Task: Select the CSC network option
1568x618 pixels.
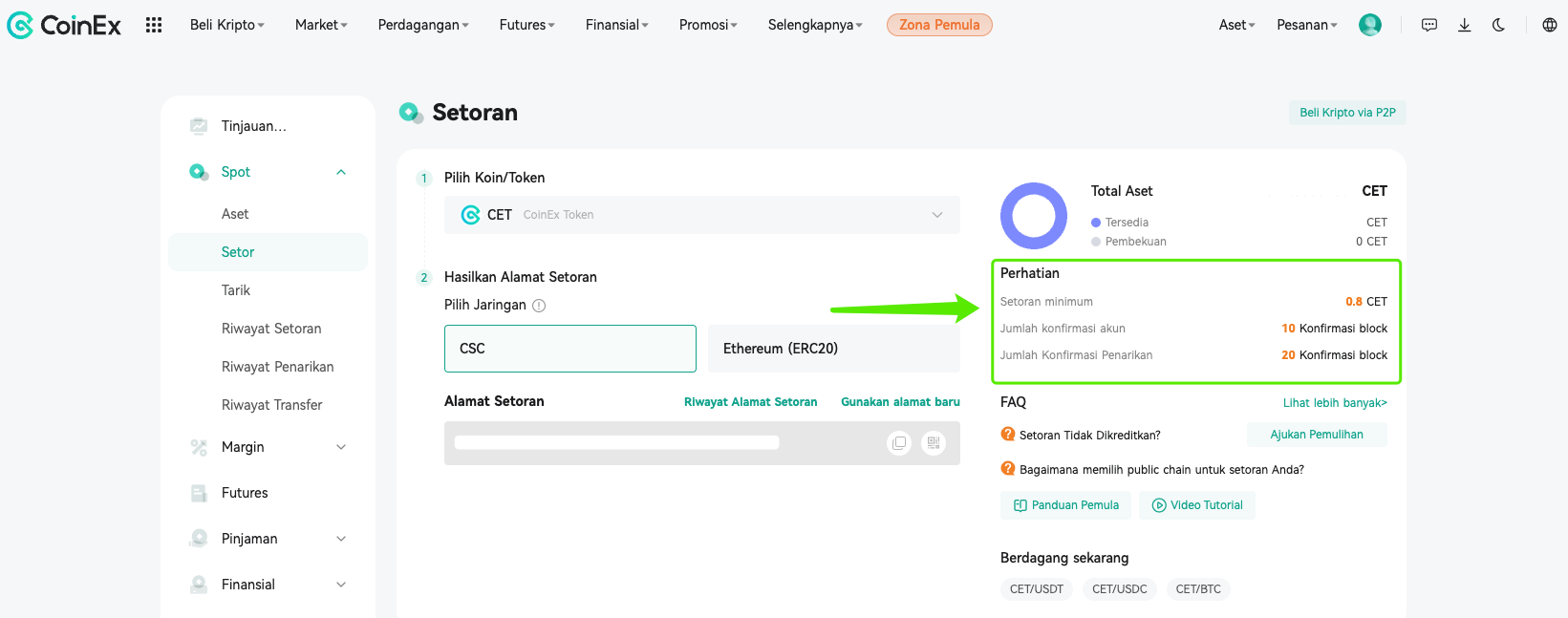Action: (x=570, y=349)
